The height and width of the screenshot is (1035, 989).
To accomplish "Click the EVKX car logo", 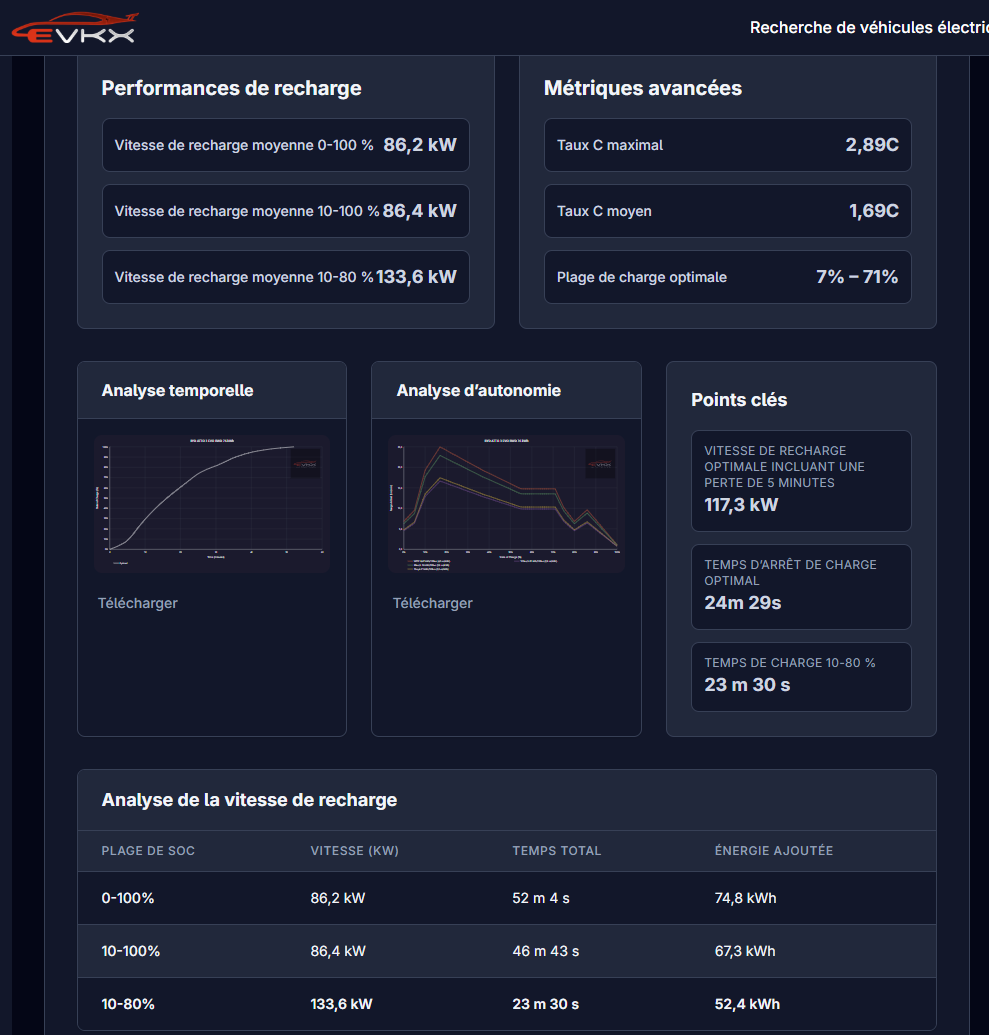I will (x=75, y=28).
